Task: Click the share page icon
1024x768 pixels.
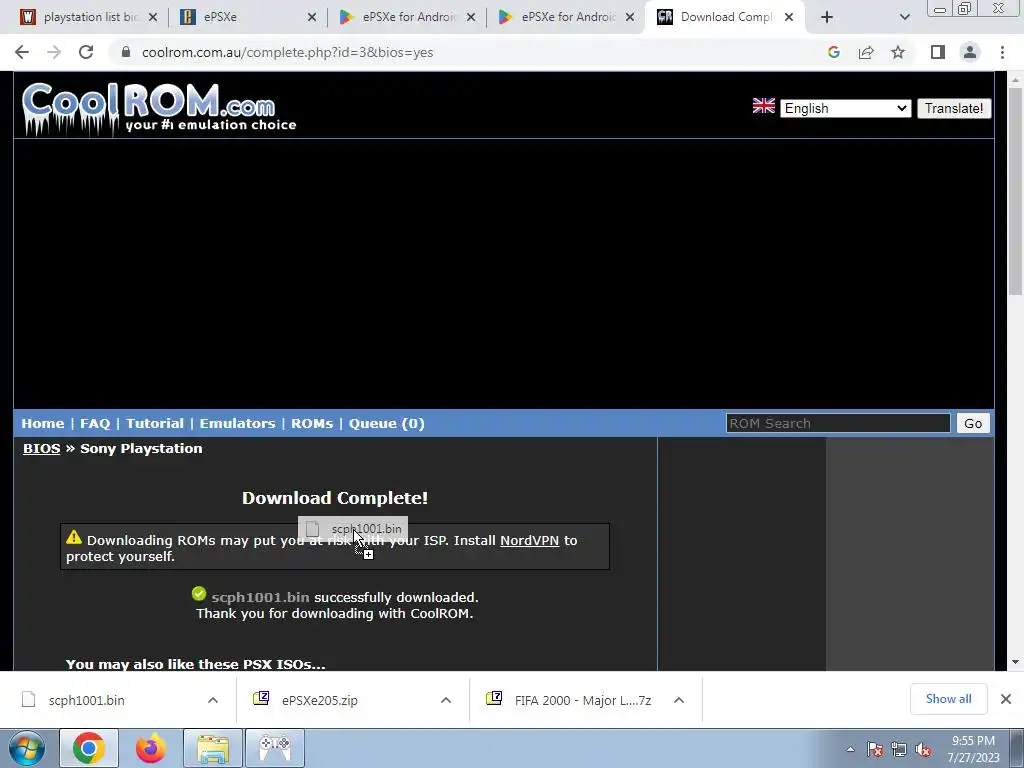Action: point(866,52)
